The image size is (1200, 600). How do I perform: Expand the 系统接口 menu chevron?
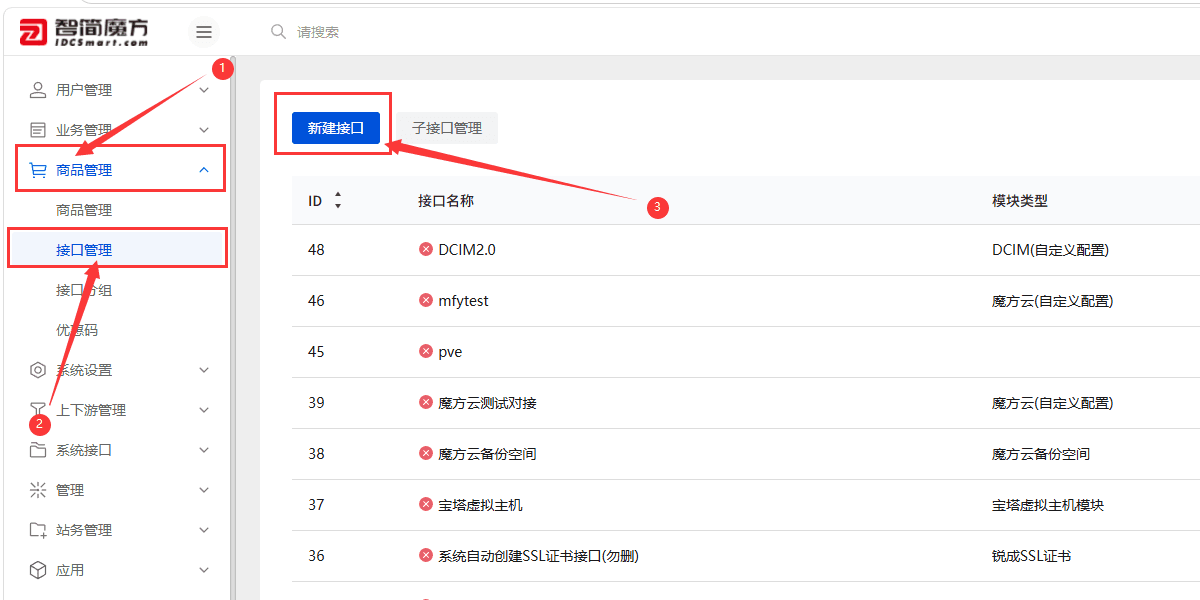[204, 450]
